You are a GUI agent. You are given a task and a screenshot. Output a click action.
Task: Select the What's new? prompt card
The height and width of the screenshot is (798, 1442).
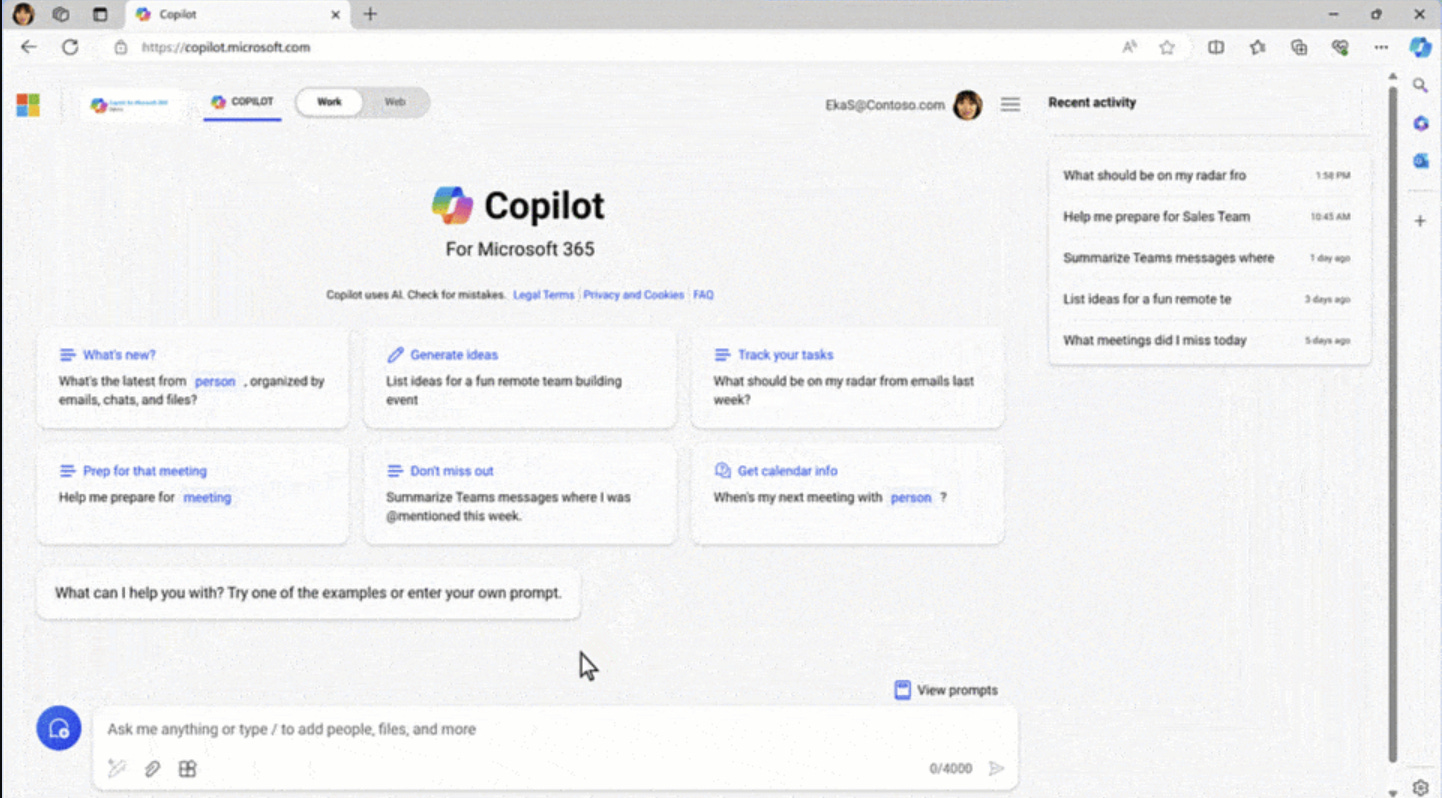pyautogui.click(x=193, y=378)
